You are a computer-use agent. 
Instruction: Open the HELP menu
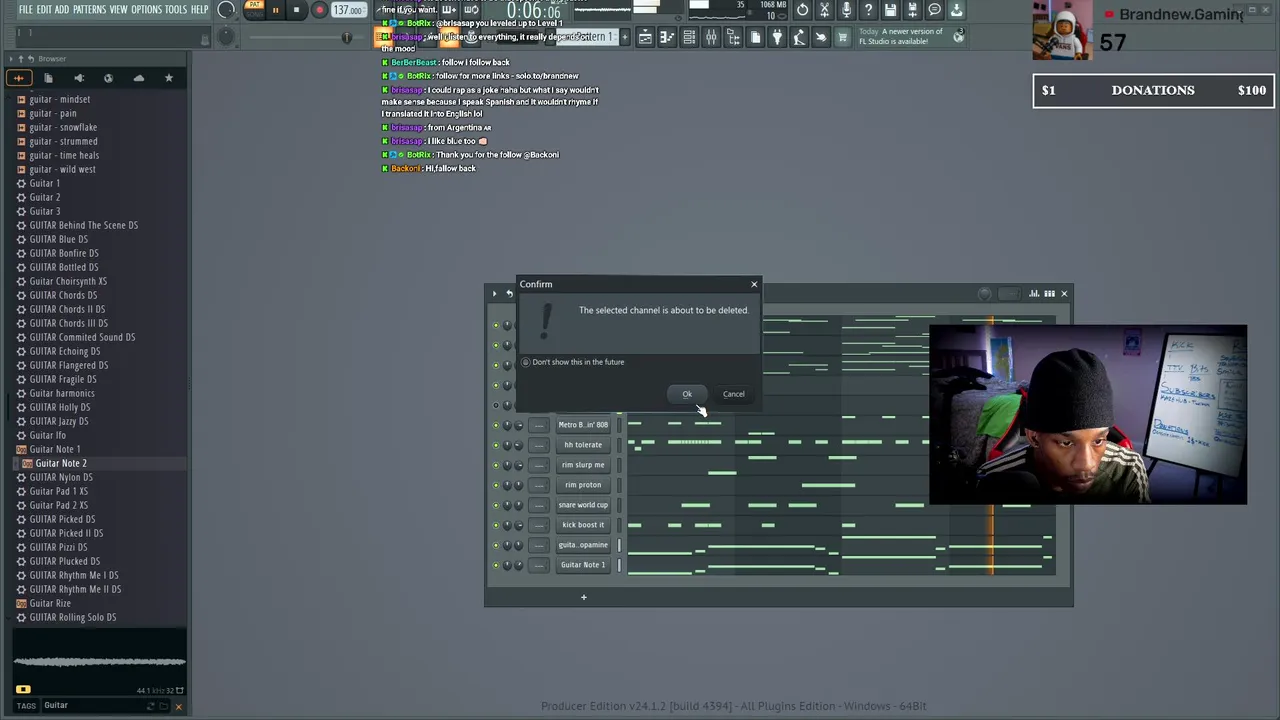tap(199, 10)
